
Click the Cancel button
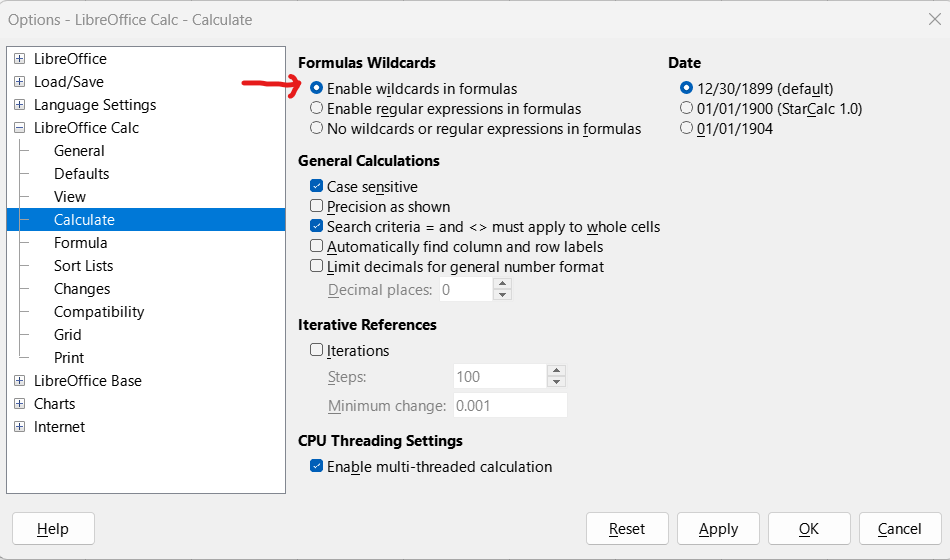(x=900, y=529)
